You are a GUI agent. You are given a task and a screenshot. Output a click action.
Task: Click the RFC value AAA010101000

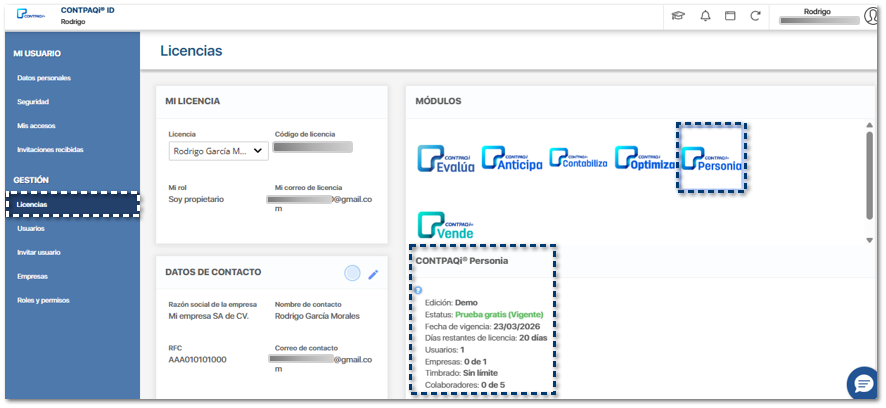[197, 359]
